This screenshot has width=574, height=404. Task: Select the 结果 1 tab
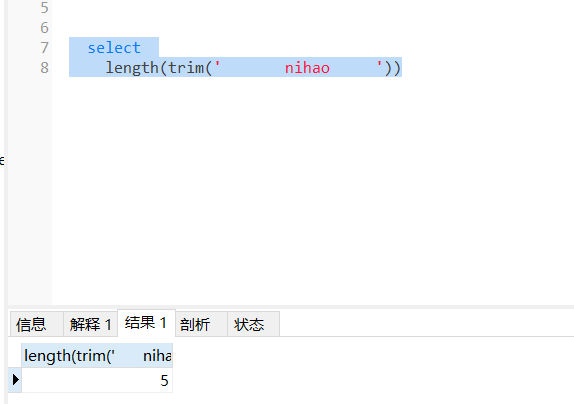pyautogui.click(x=146, y=323)
